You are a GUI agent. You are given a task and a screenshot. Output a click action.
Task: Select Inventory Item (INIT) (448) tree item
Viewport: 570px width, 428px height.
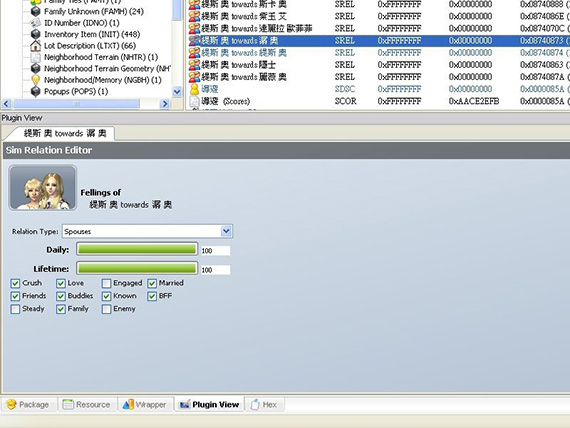92,34
